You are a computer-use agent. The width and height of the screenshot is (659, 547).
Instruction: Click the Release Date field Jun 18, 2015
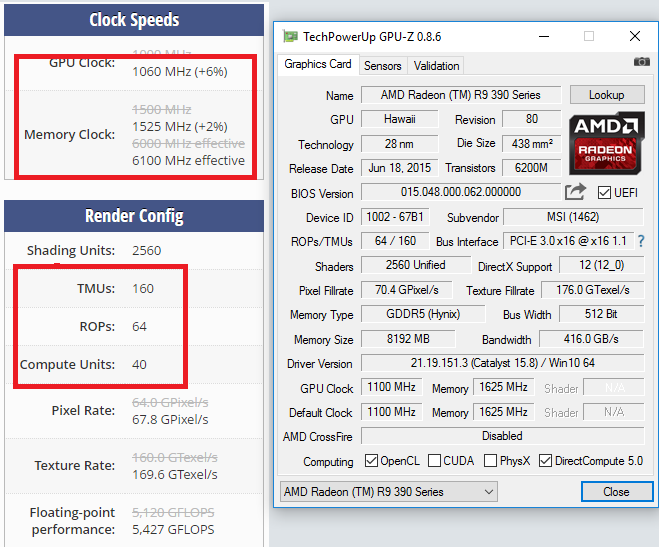(x=400, y=168)
